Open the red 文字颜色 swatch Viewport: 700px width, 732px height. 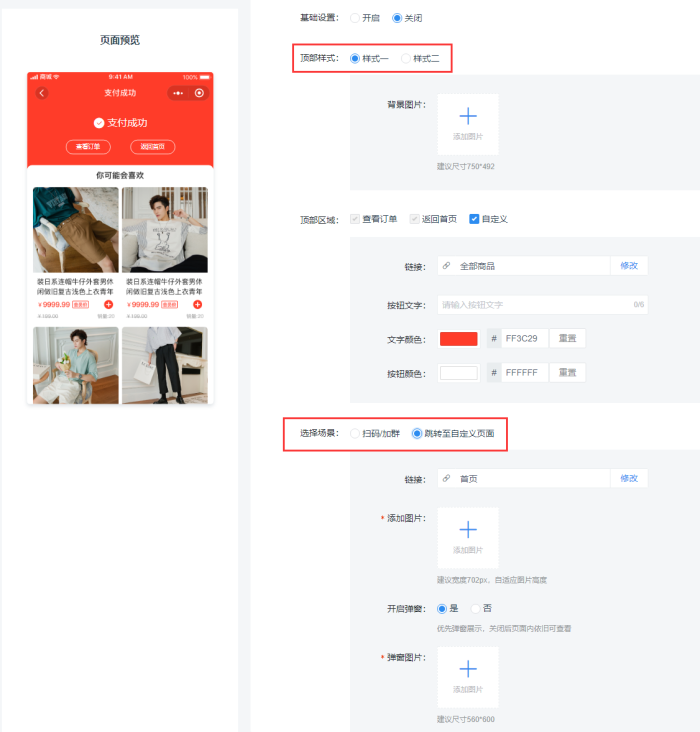click(x=459, y=338)
